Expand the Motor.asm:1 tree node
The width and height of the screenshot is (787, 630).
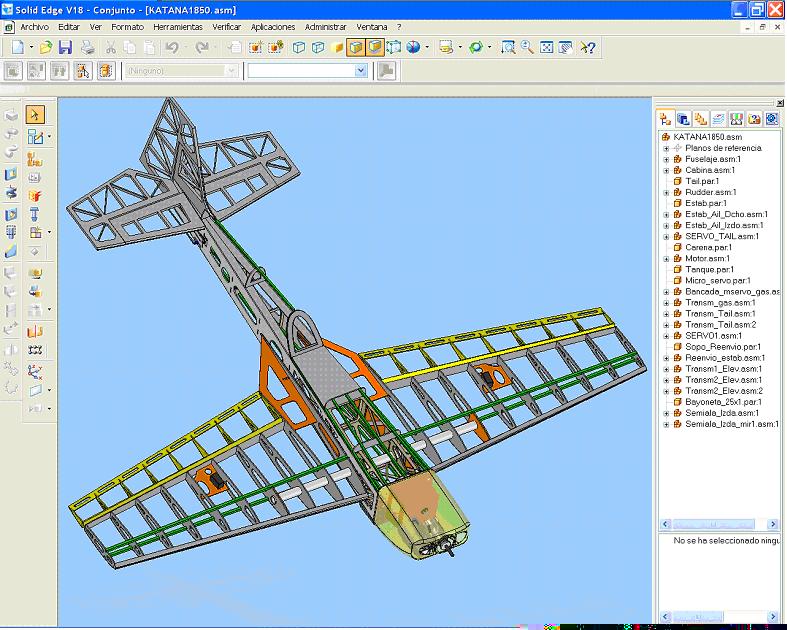666,258
